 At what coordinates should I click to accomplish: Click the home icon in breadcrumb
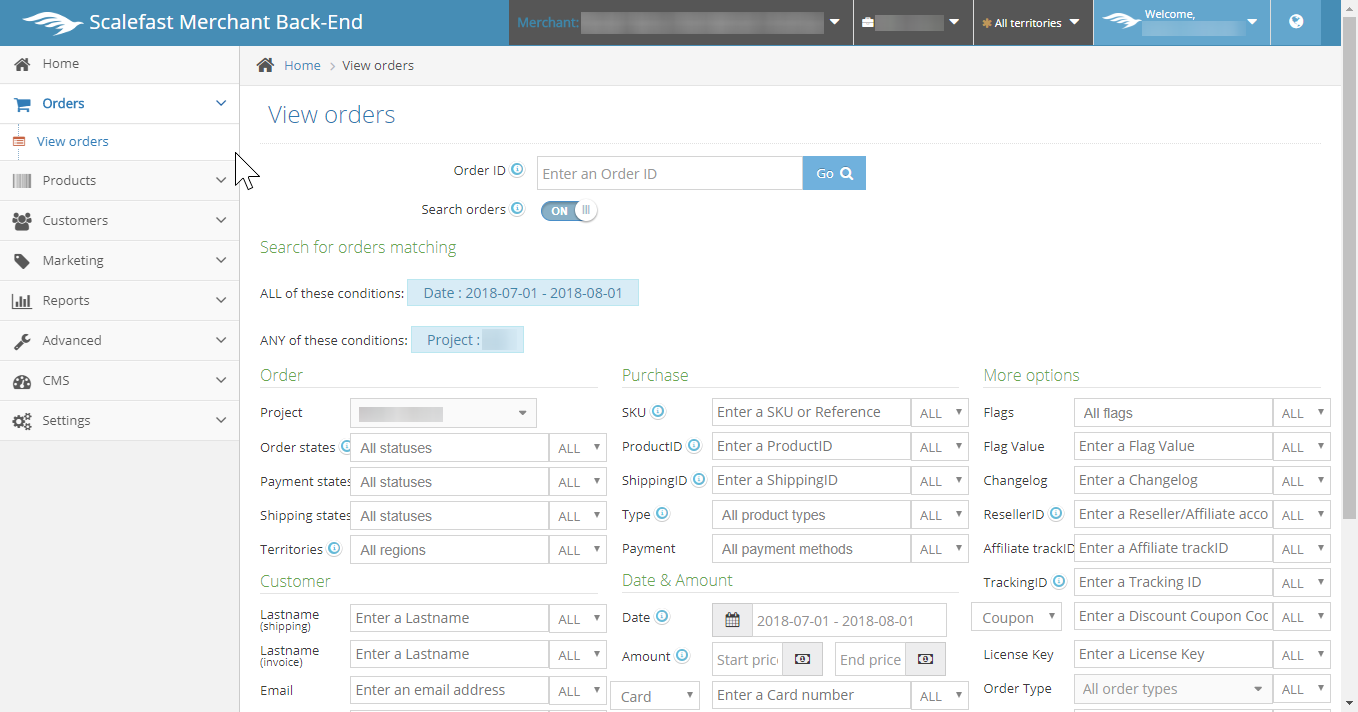265,65
